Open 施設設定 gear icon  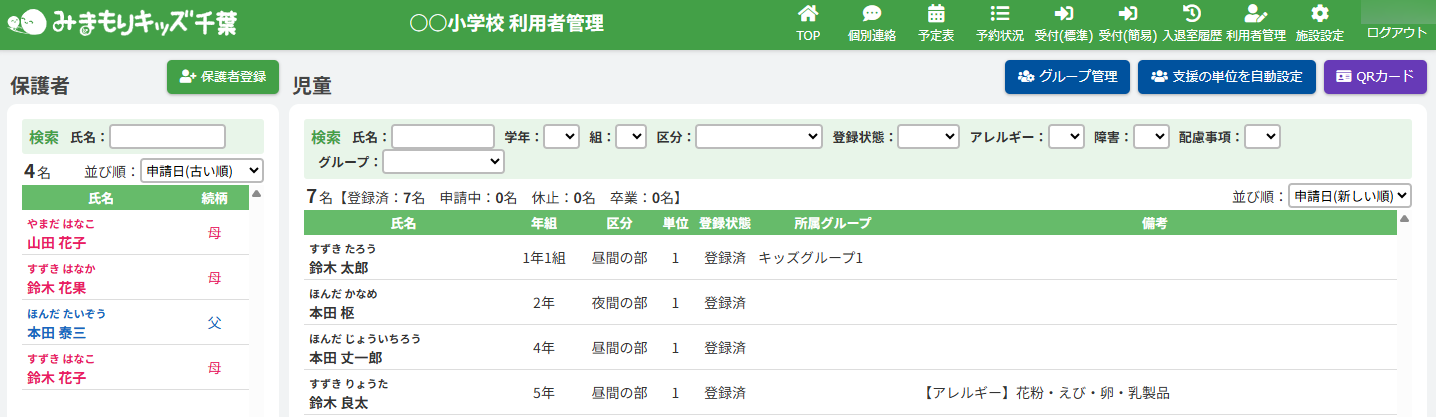tap(1319, 14)
